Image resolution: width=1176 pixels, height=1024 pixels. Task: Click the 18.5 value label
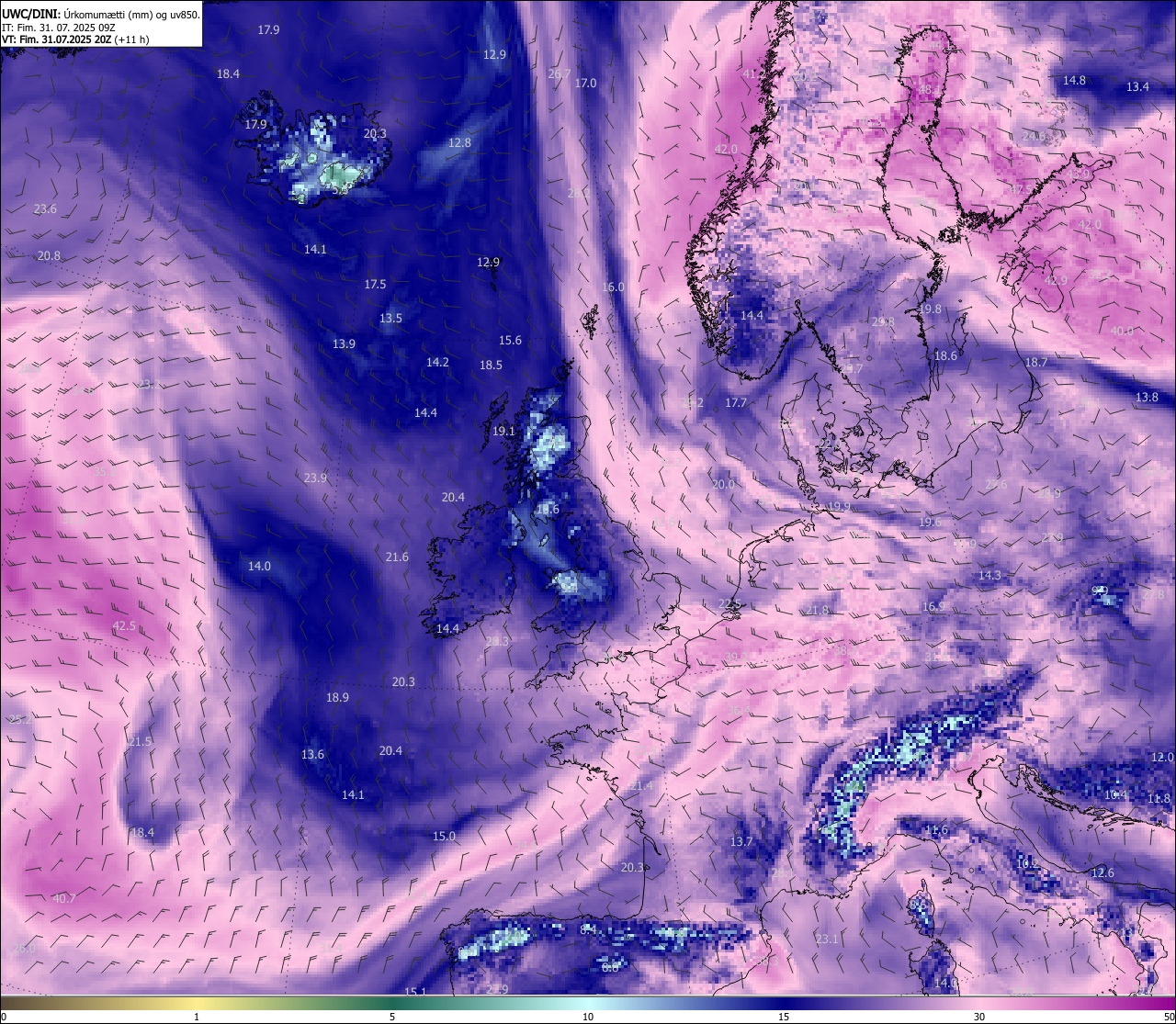click(x=491, y=366)
